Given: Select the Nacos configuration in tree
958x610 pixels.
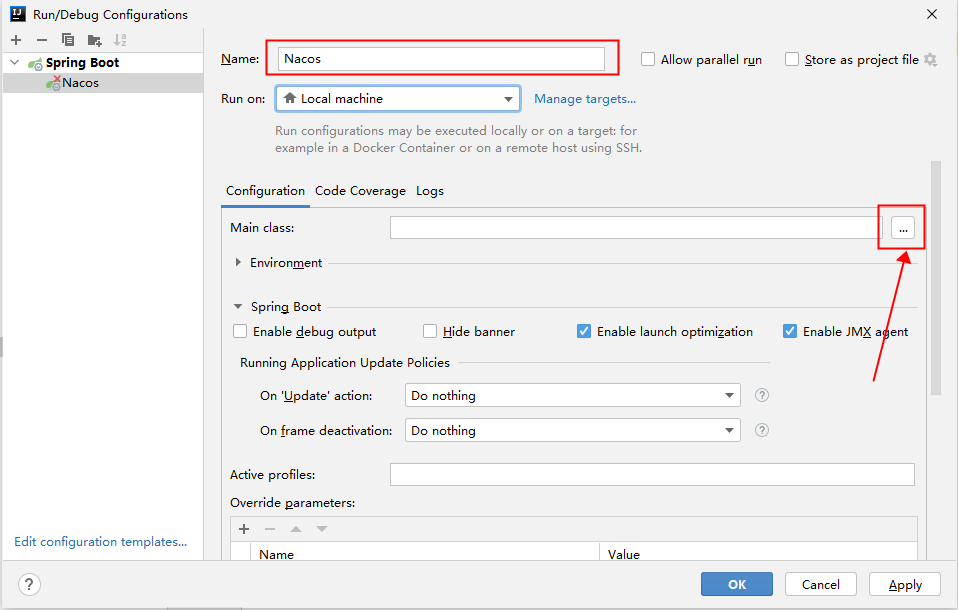Looking at the screenshot, I should [103, 83].
